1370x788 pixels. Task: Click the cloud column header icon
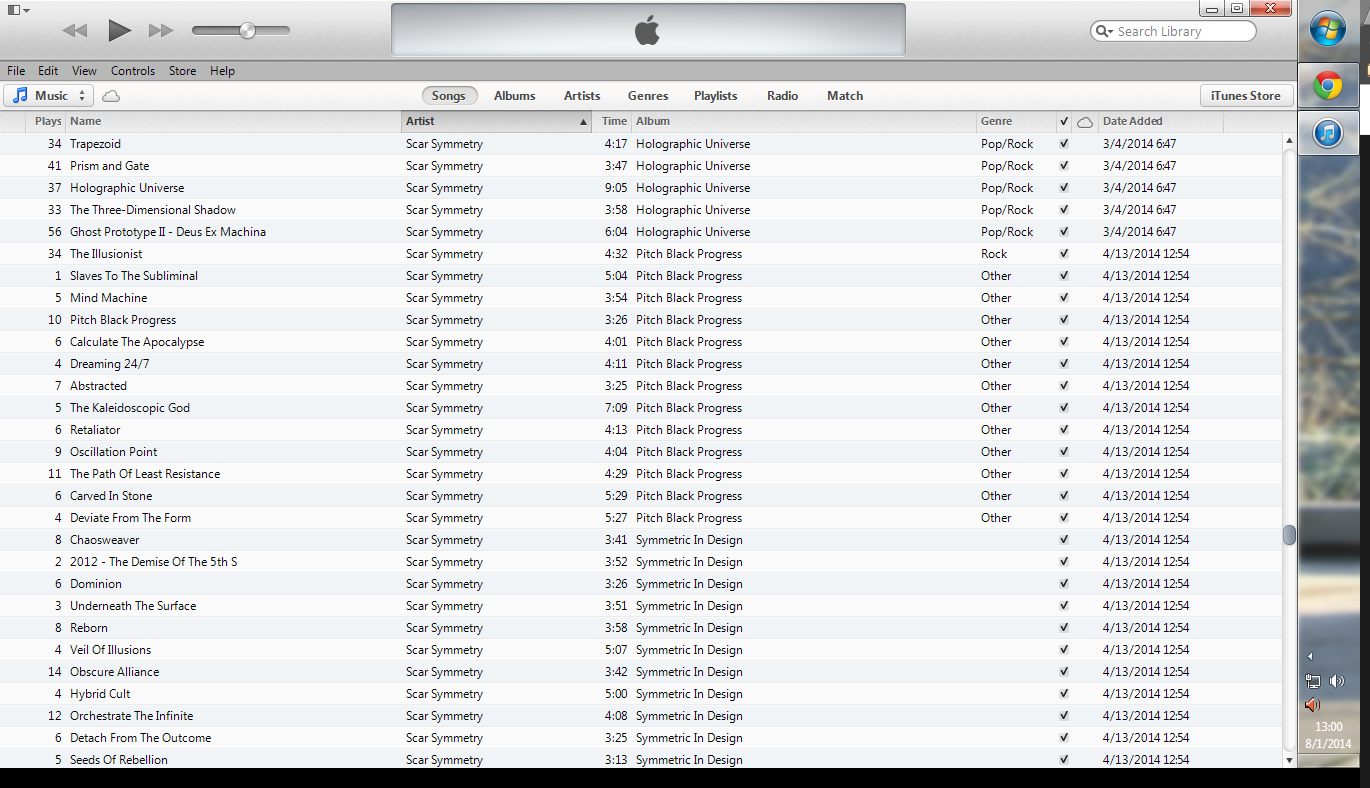click(1084, 122)
